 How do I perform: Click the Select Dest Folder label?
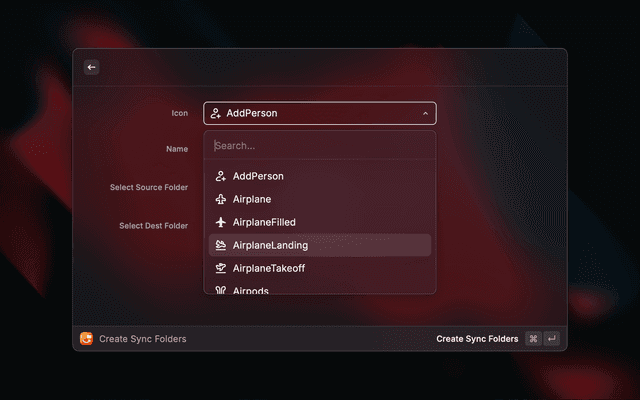(153, 226)
